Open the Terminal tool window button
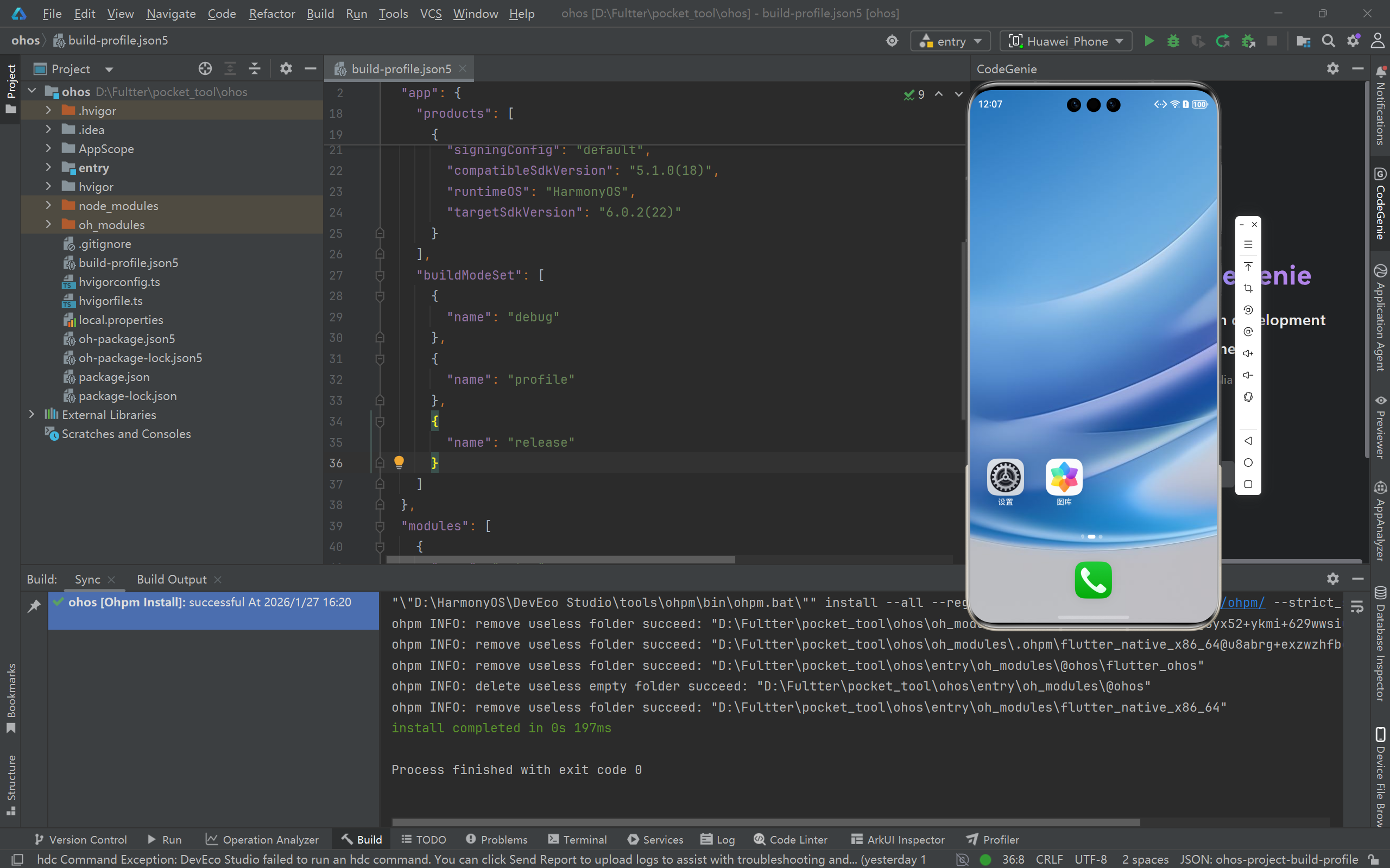This screenshot has width=1390, height=868. pos(577,839)
